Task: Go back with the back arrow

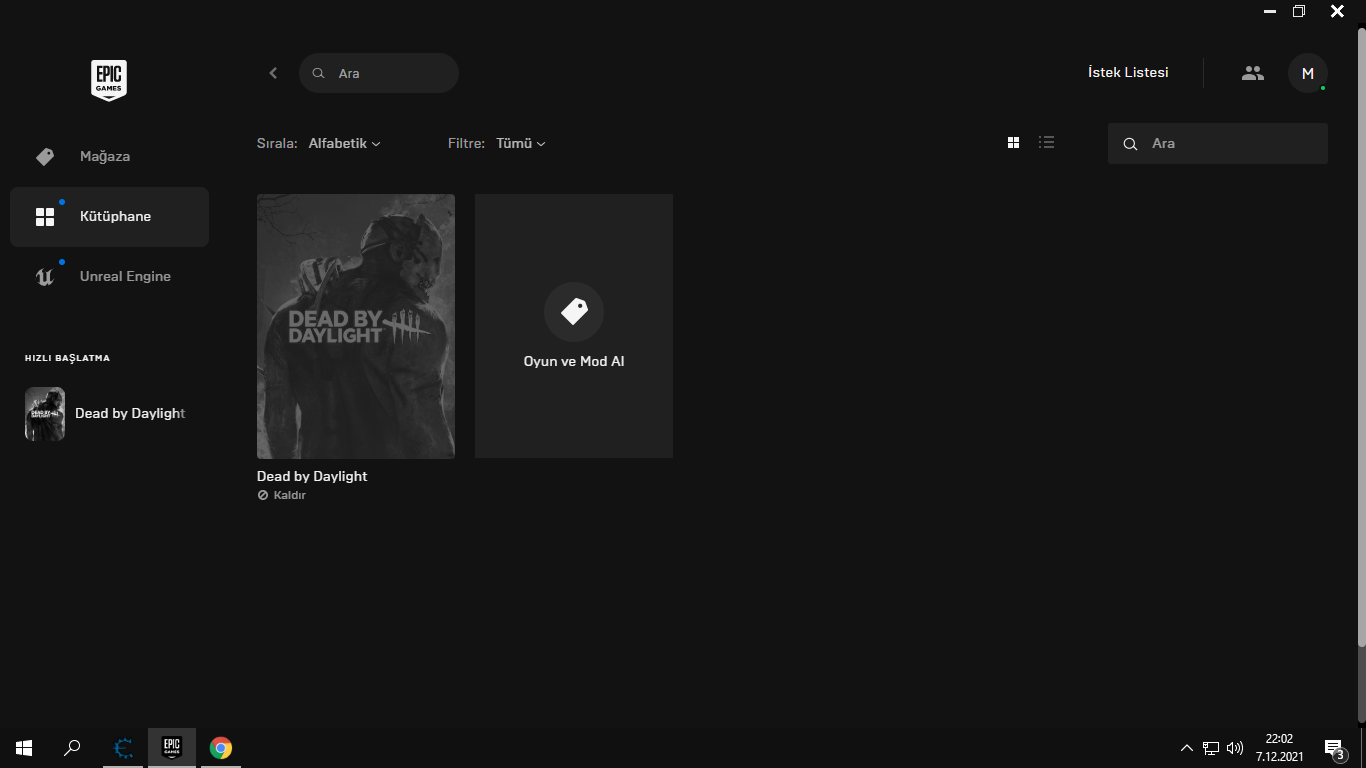Action: pyautogui.click(x=273, y=73)
